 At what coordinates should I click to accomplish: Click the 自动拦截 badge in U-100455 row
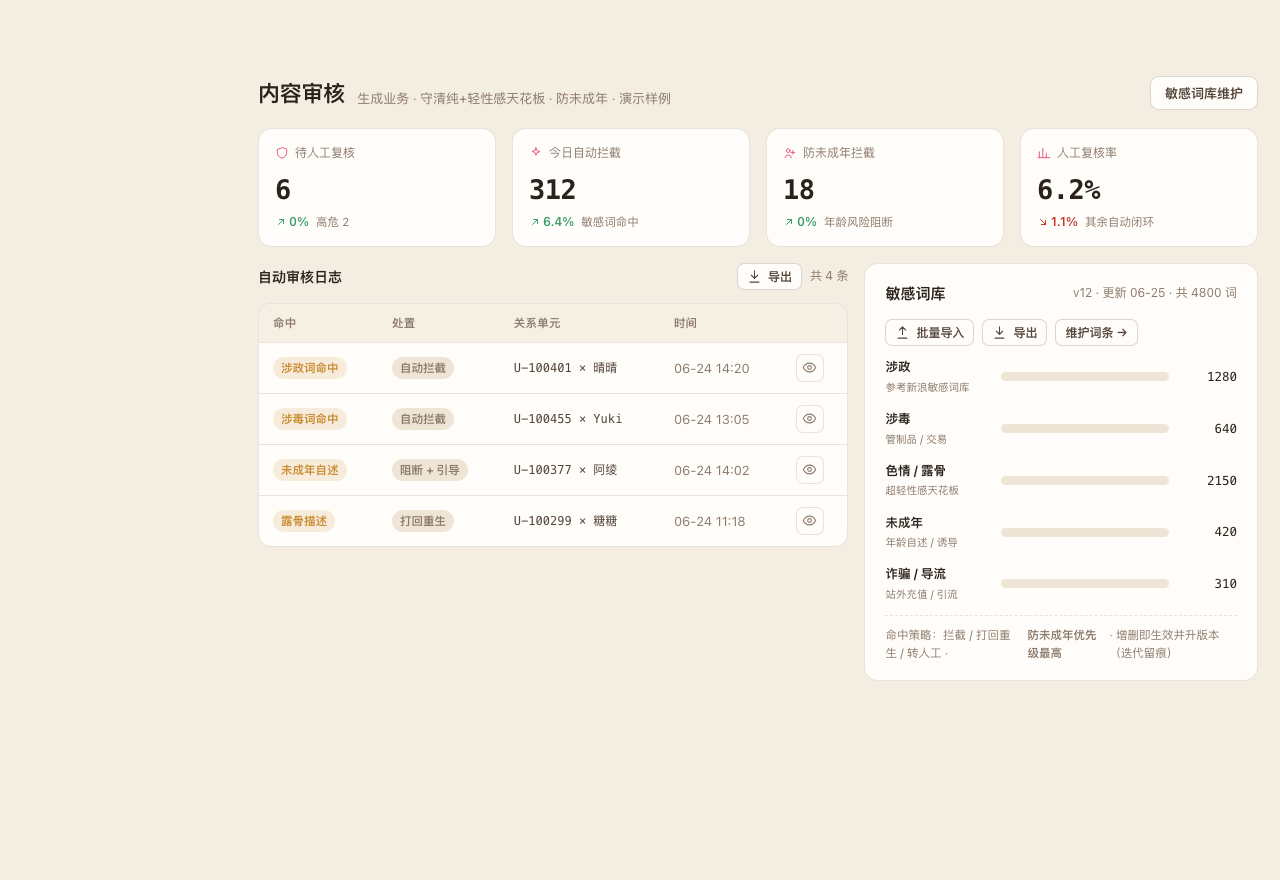423,419
